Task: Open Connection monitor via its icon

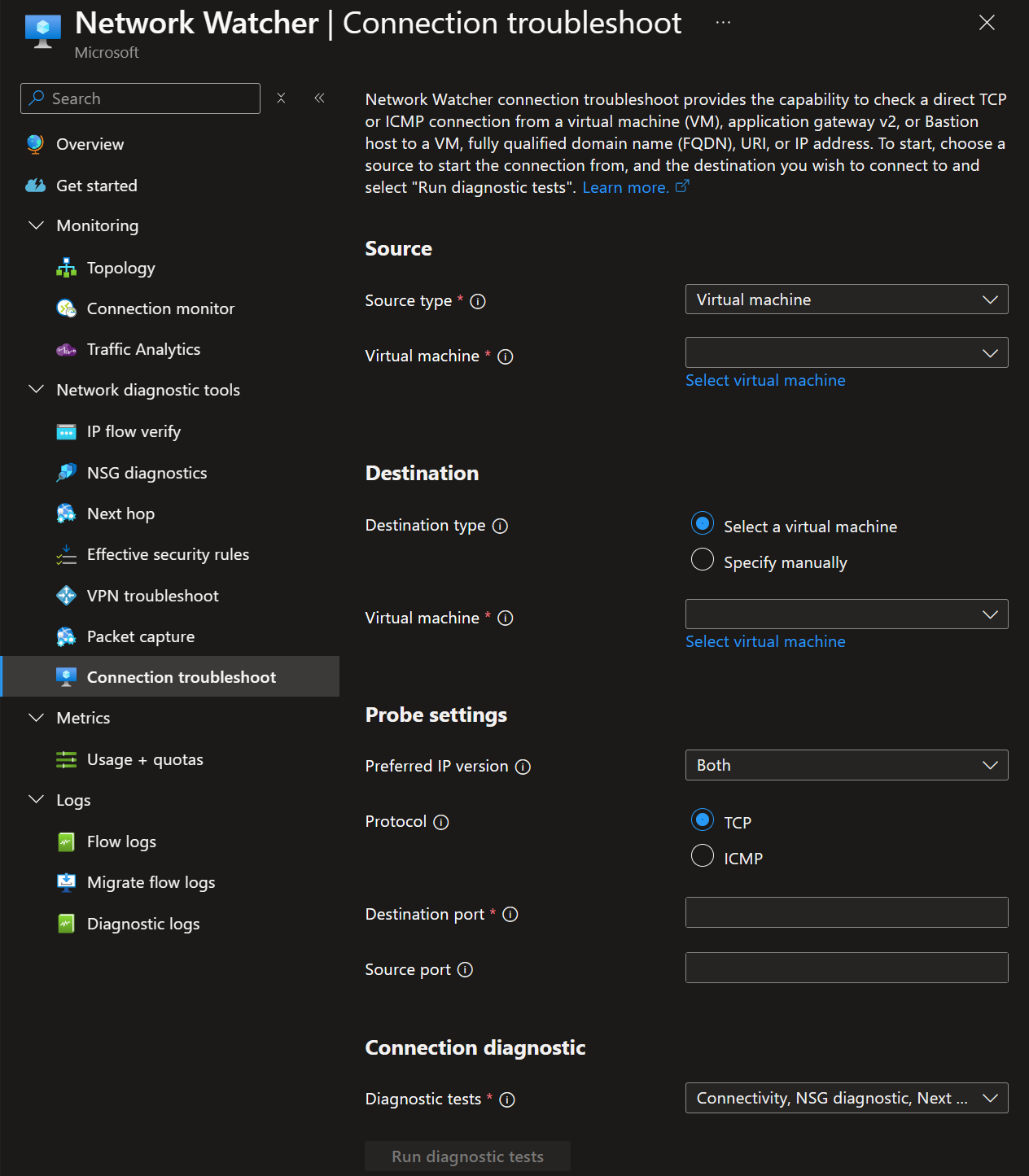Action: (66, 308)
